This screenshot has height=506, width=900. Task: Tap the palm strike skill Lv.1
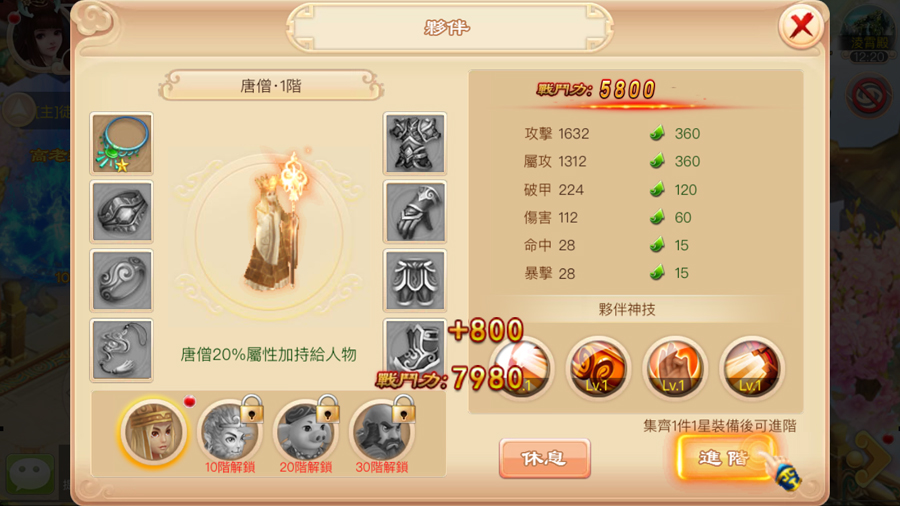point(674,368)
